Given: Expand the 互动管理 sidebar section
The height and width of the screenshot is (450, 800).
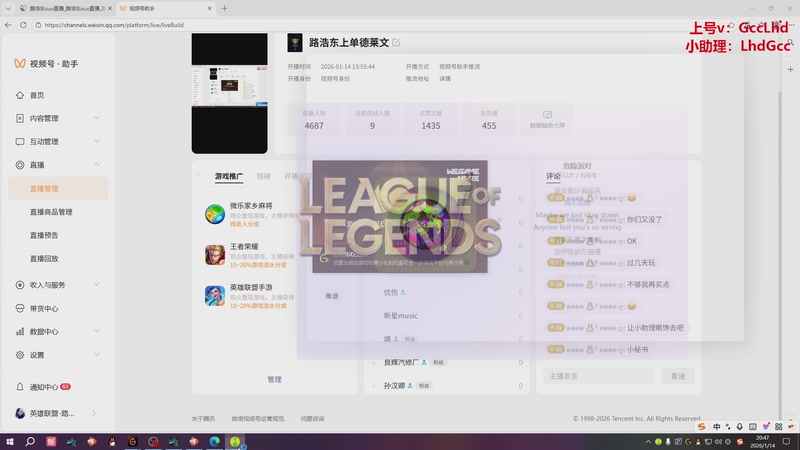Looking at the screenshot, I should tap(57, 142).
